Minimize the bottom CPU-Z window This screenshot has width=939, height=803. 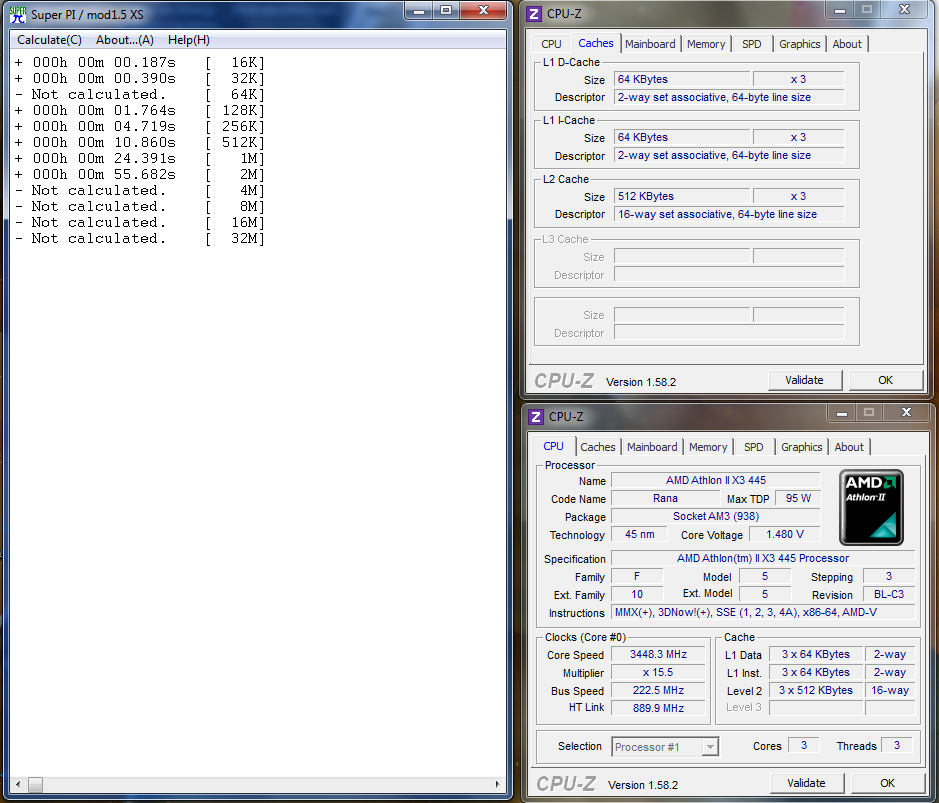point(842,413)
